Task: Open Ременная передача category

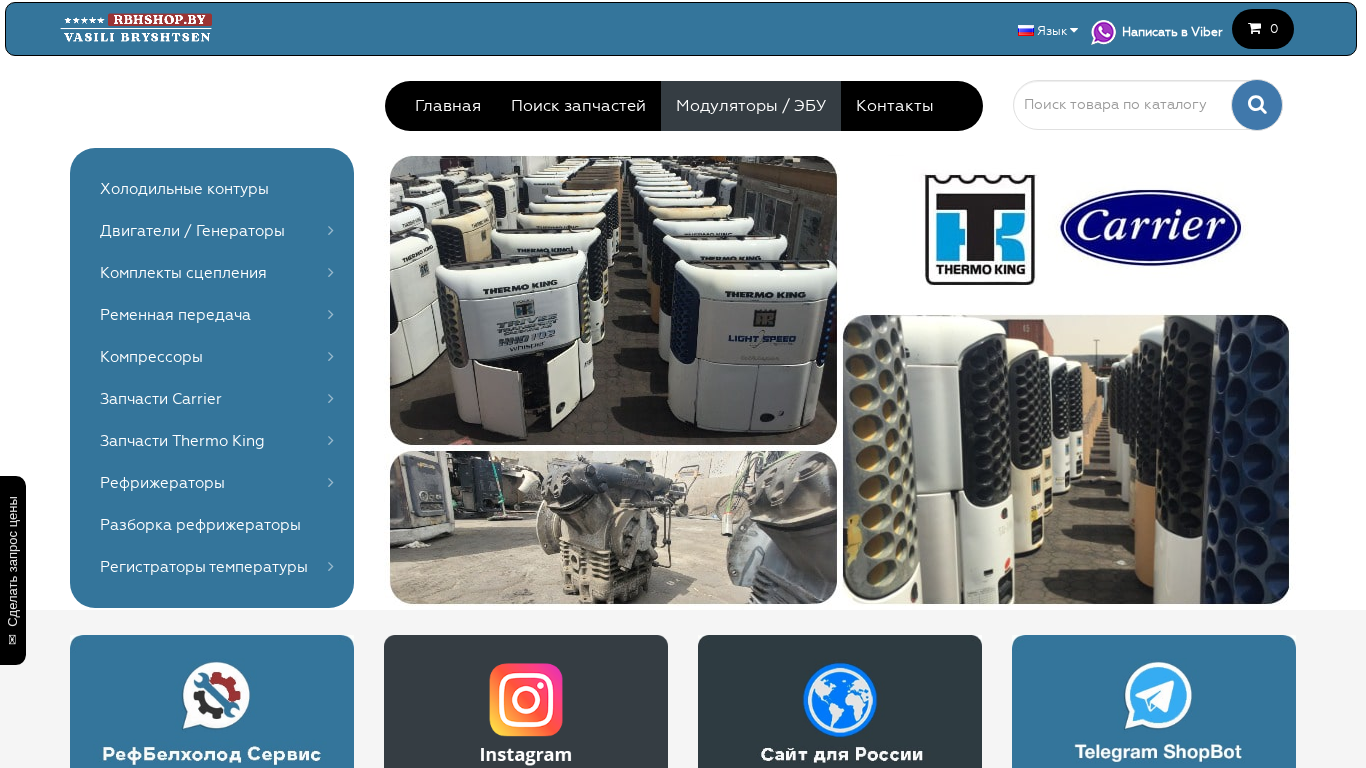Action: (175, 315)
